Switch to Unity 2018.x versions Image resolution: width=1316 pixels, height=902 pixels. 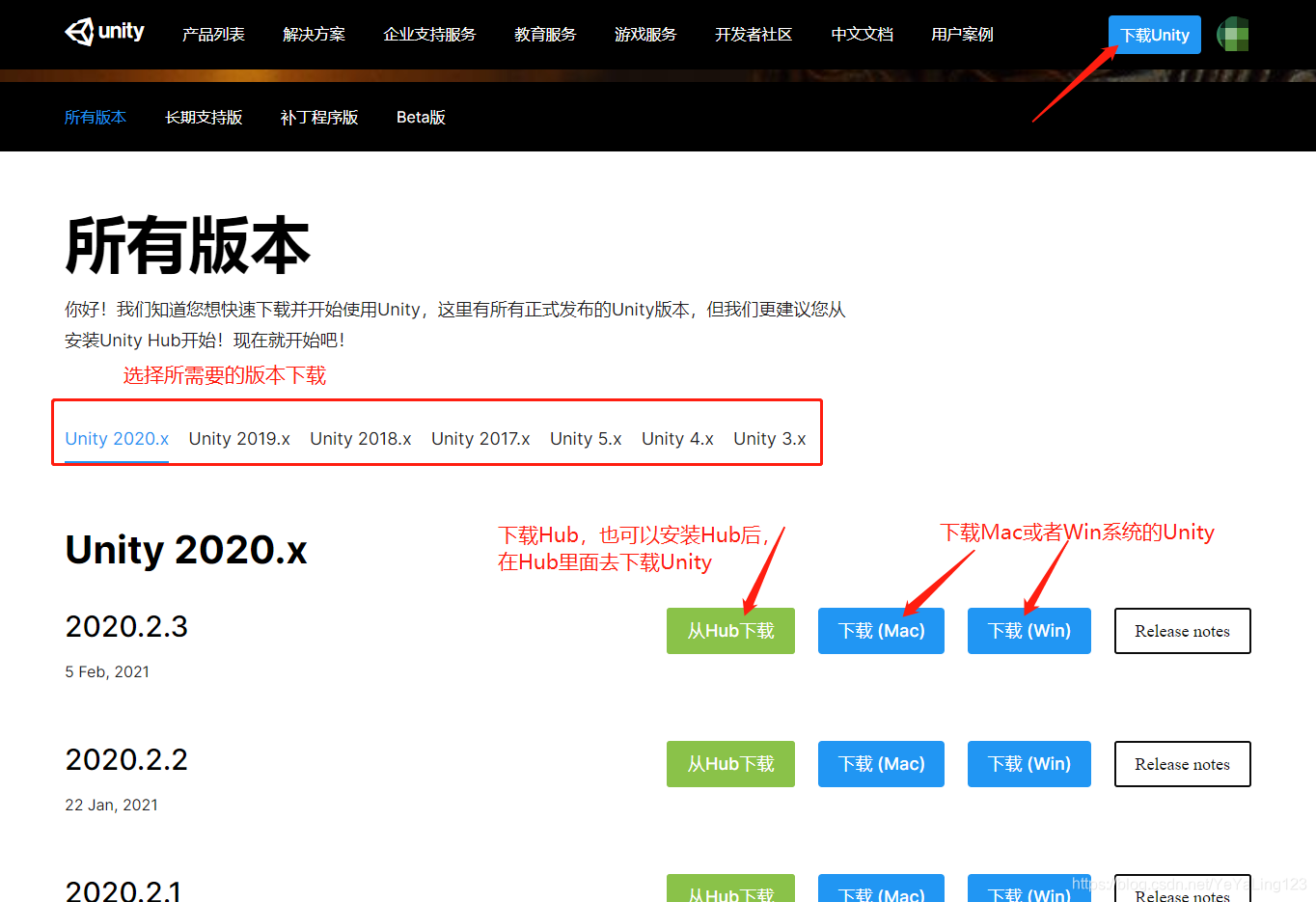361,439
